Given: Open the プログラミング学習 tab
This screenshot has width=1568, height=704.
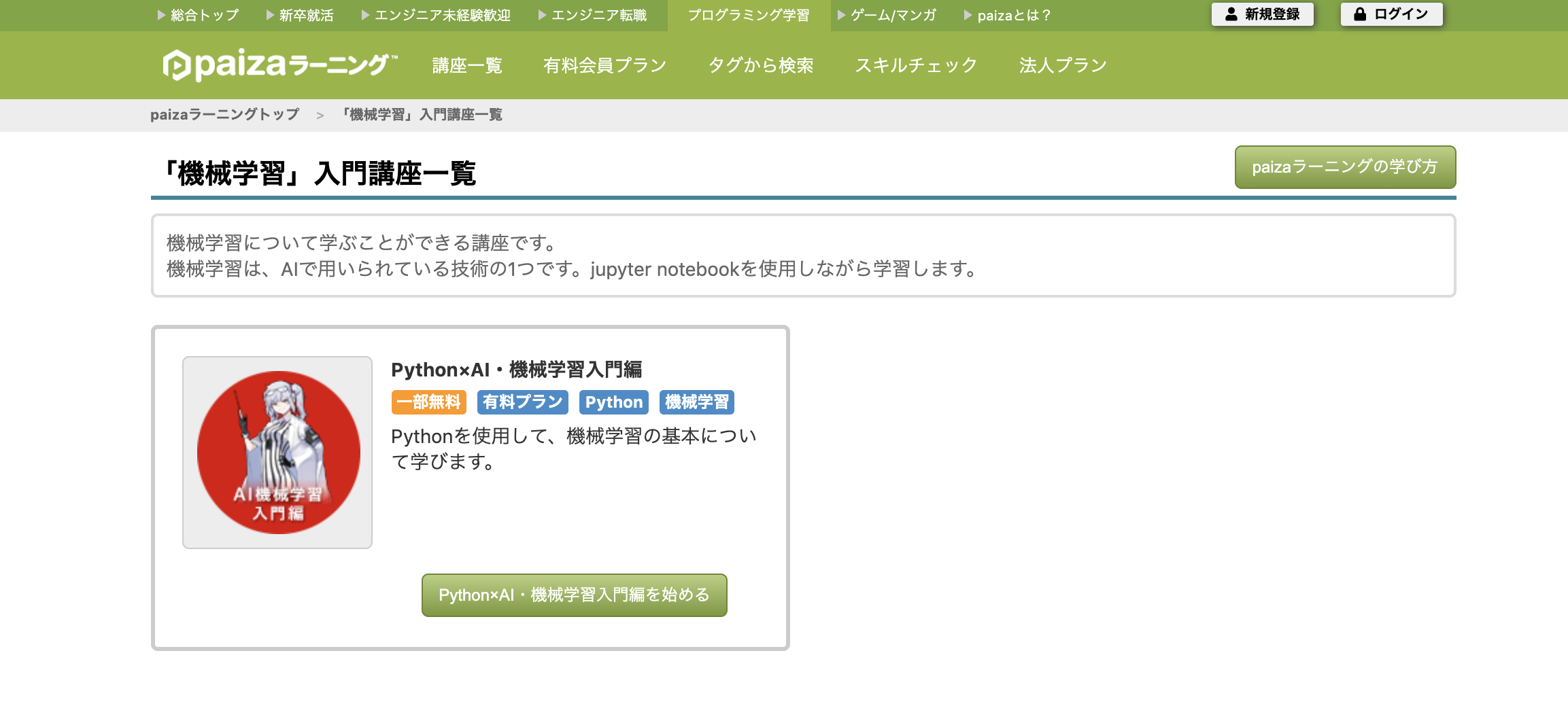Looking at the screenshot, I should (x=749, y=14).
